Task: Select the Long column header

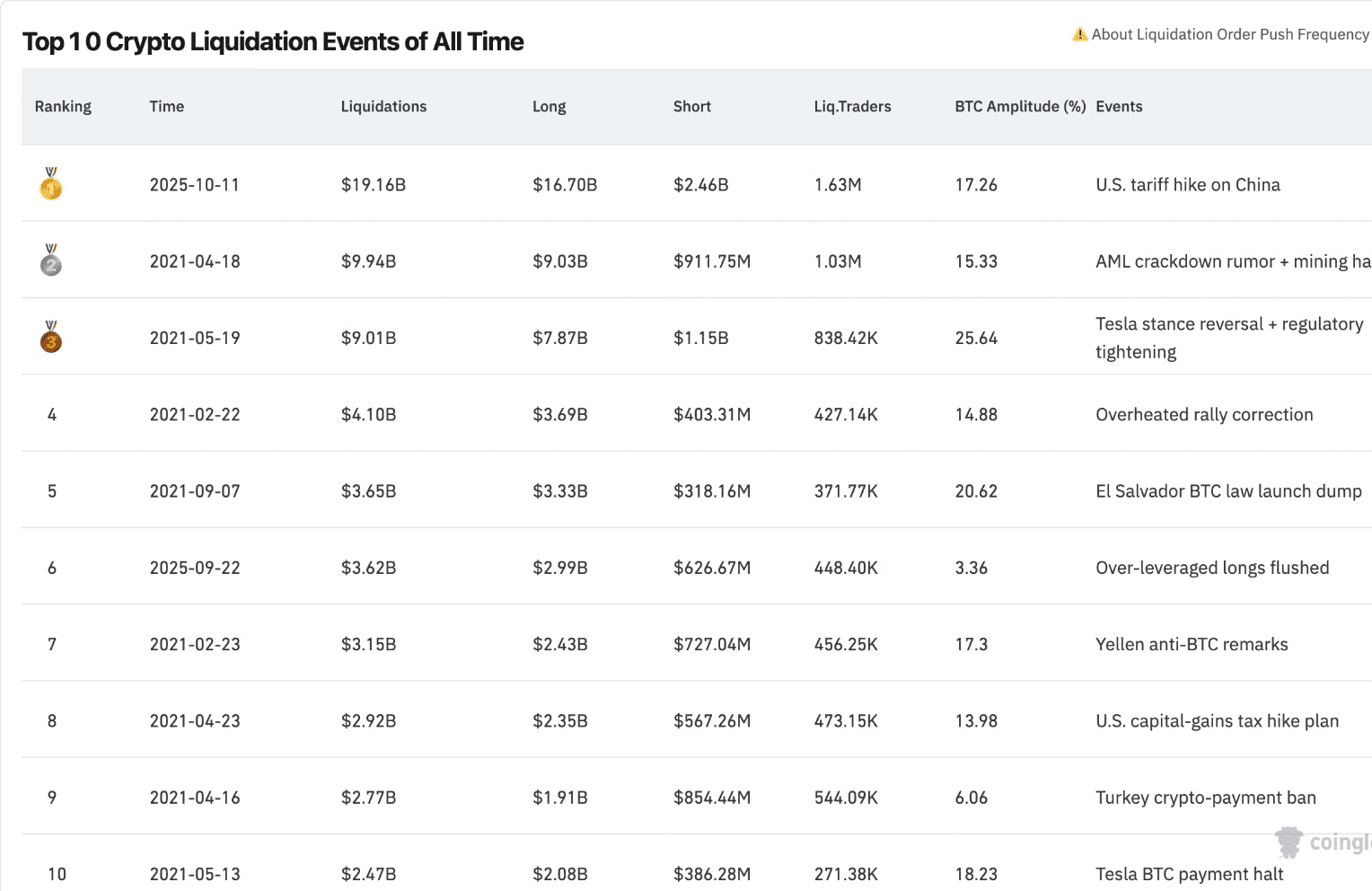Action: [x=549, y=106]
